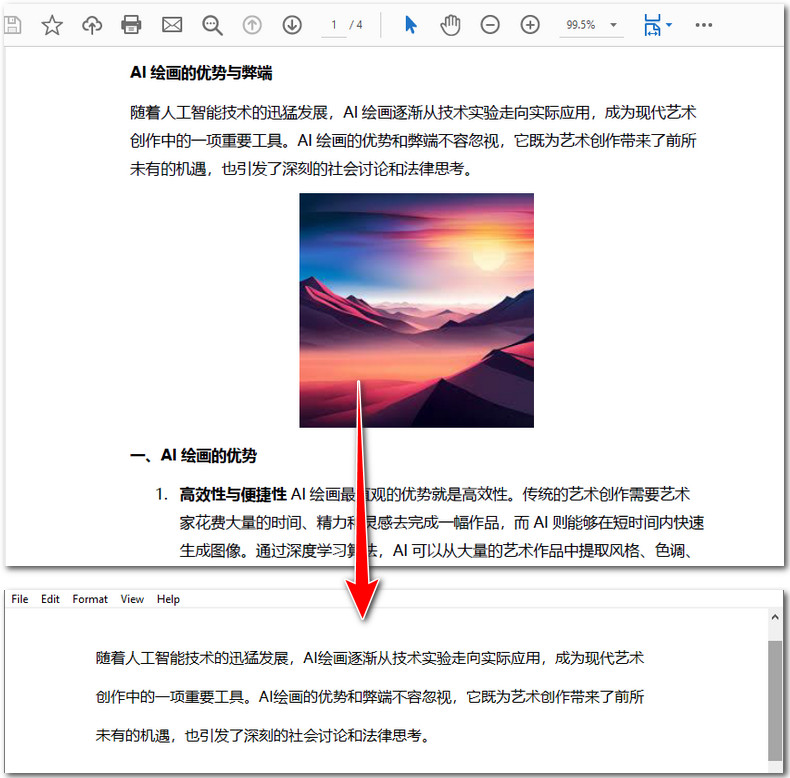Click the fit page width icon
This screenshot has width=790, height=778.
coord(652,25)
